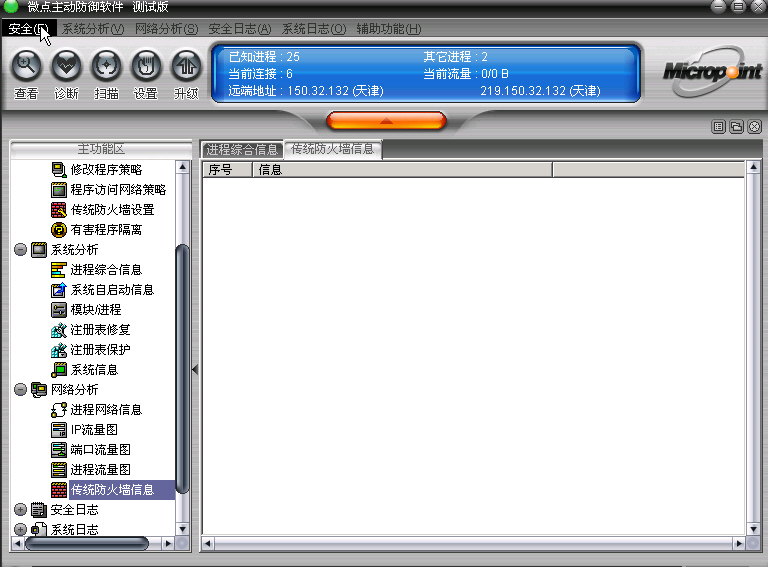Click the sidebar vertical scrollbar thumb
Image resolution: width=768 pixels, height=567 pixels.
183,369
